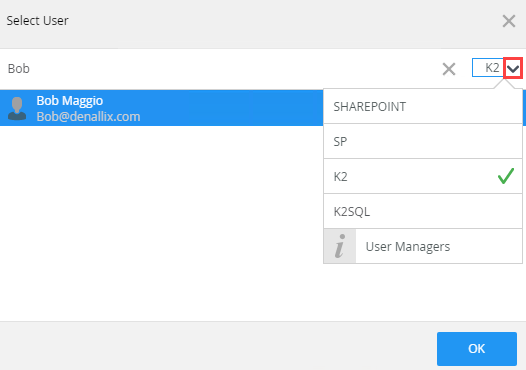
Task: Select the SP label option
Action: 423,141
